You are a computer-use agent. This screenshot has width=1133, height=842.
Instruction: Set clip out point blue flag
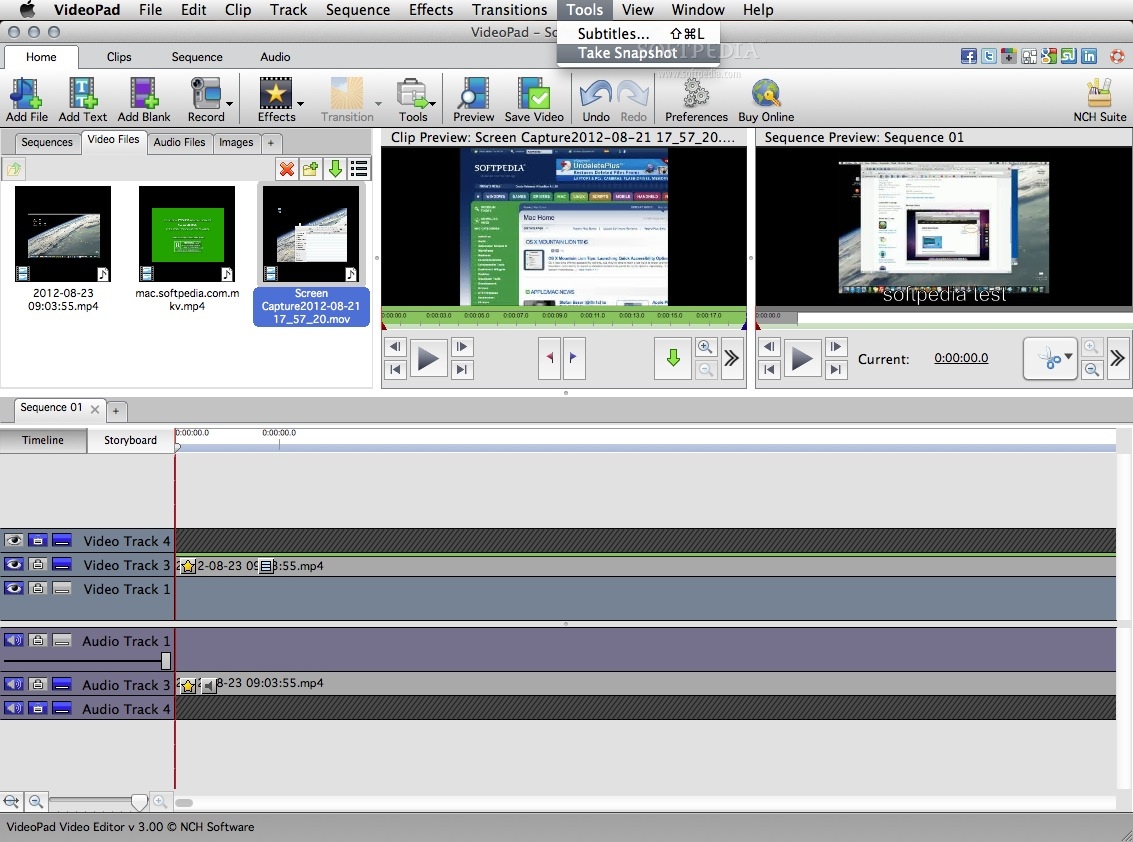click(572, 357)
